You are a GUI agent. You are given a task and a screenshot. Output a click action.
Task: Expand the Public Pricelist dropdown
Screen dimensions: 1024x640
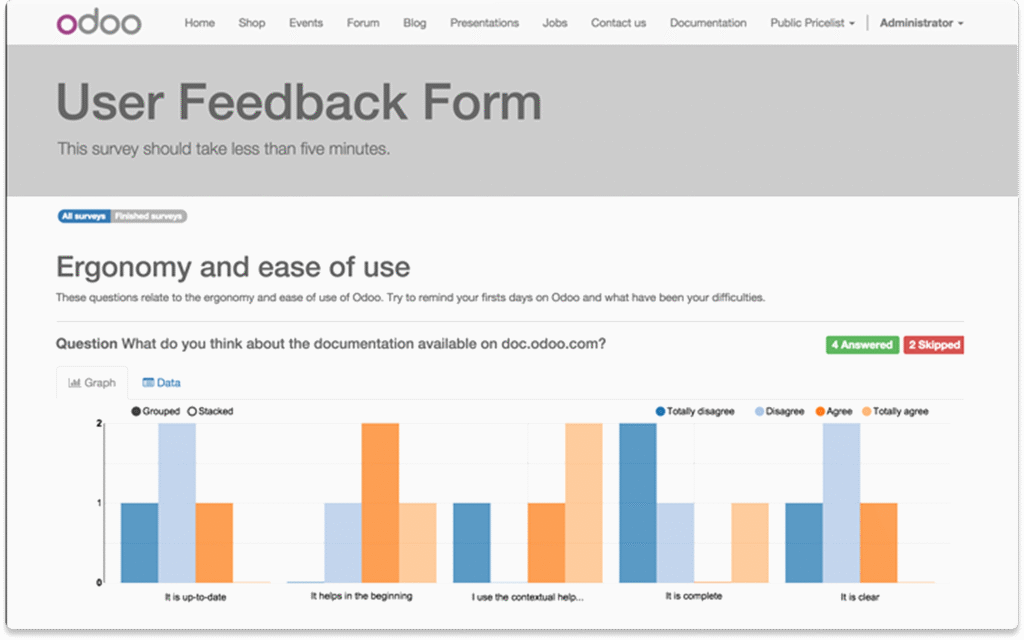click(812, 23)
